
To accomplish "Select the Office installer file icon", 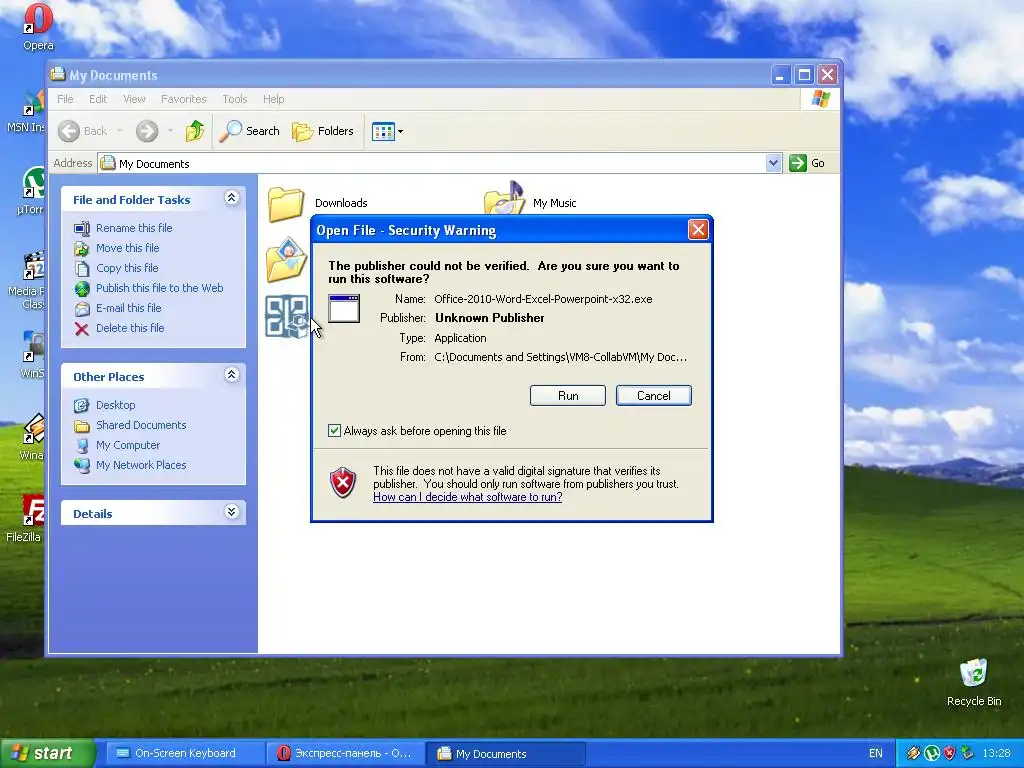I will 287,317.
